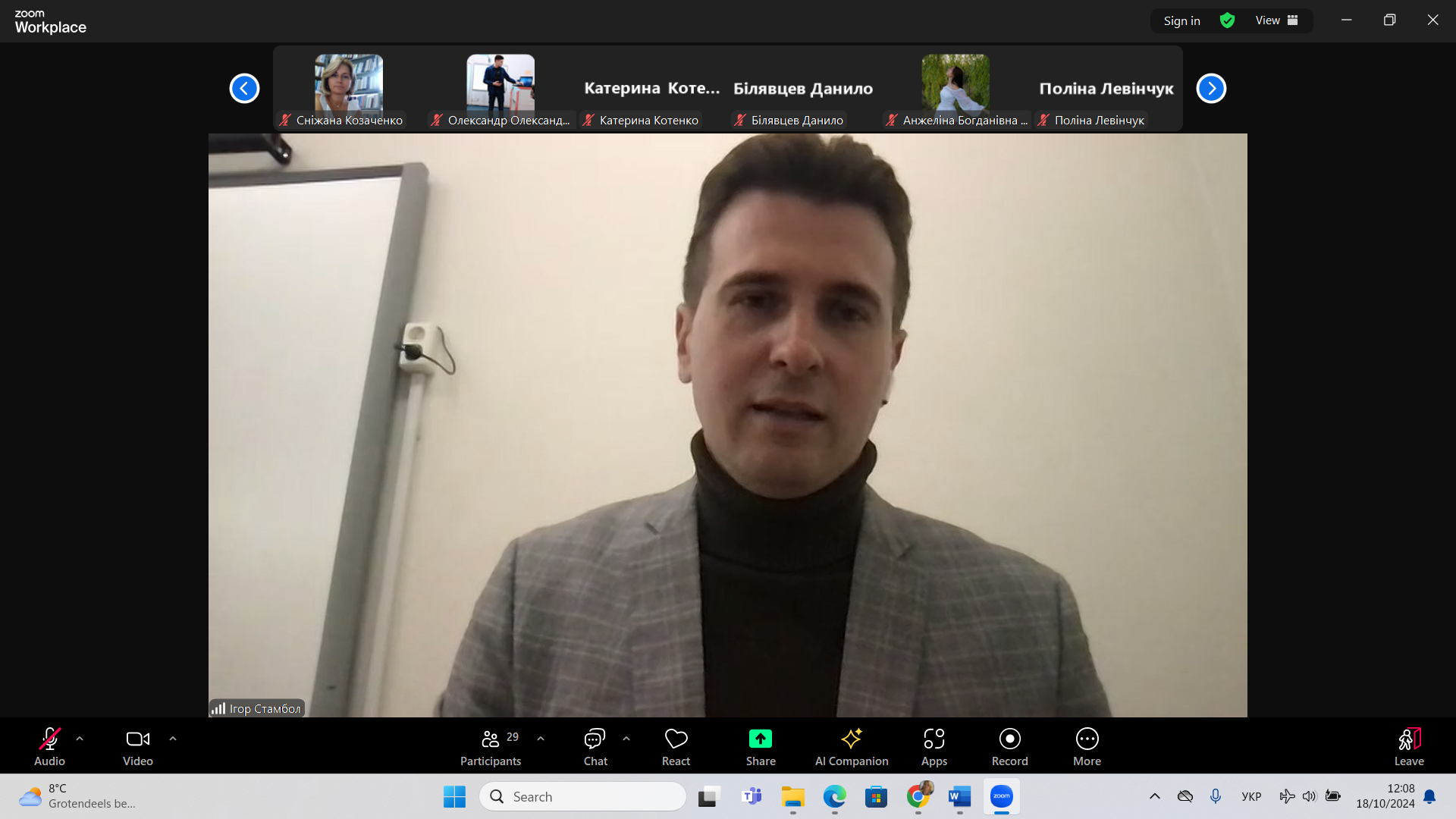Expand audio settings arrow
This screenshot has height=819, width=1456.
pyautogui.click(x=80, y=738)
